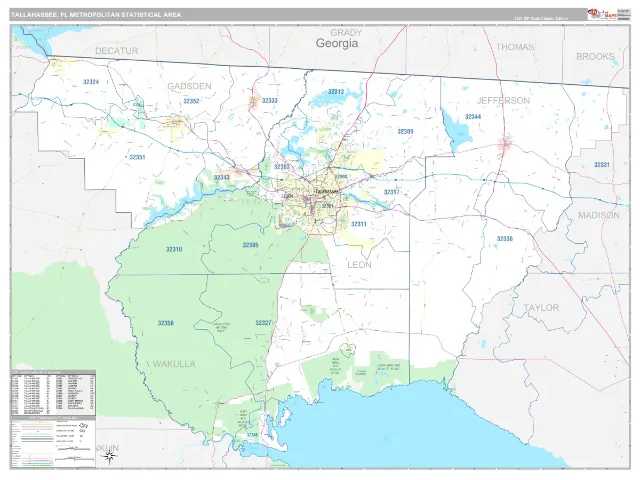Select the "TAYLOR" county label
Screen dimensions: 640x480
click(x=541, y=307)
